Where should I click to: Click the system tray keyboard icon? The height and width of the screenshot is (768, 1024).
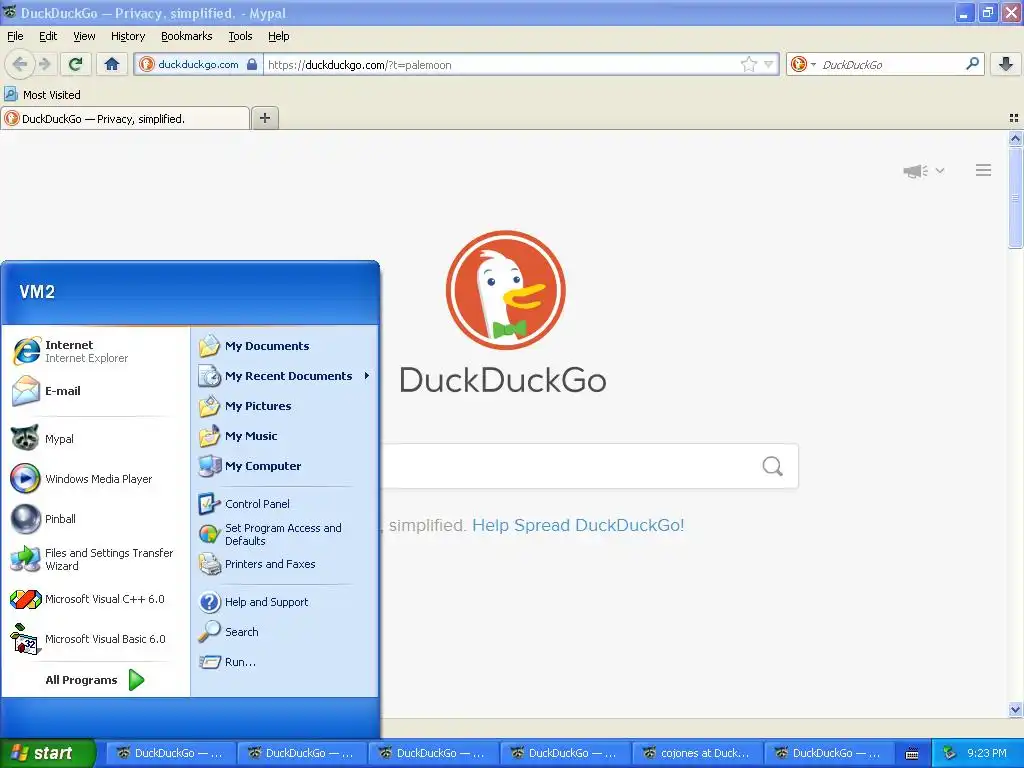[912, 754]
